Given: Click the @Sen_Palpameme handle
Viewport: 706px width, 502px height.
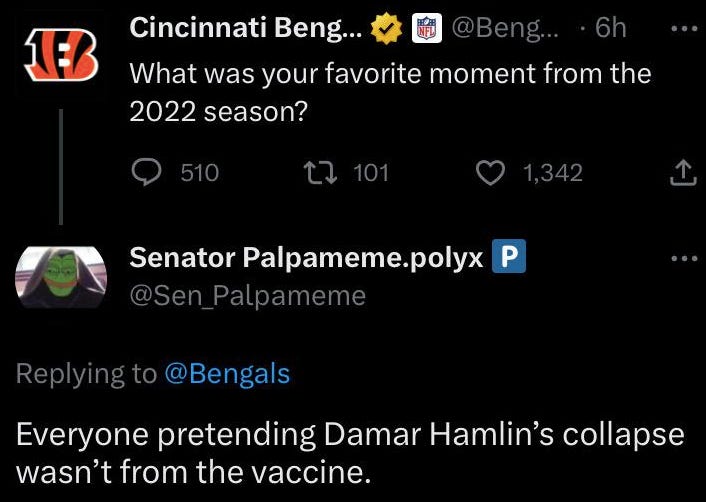Looking at the screenshot, I should pos(248,295).
